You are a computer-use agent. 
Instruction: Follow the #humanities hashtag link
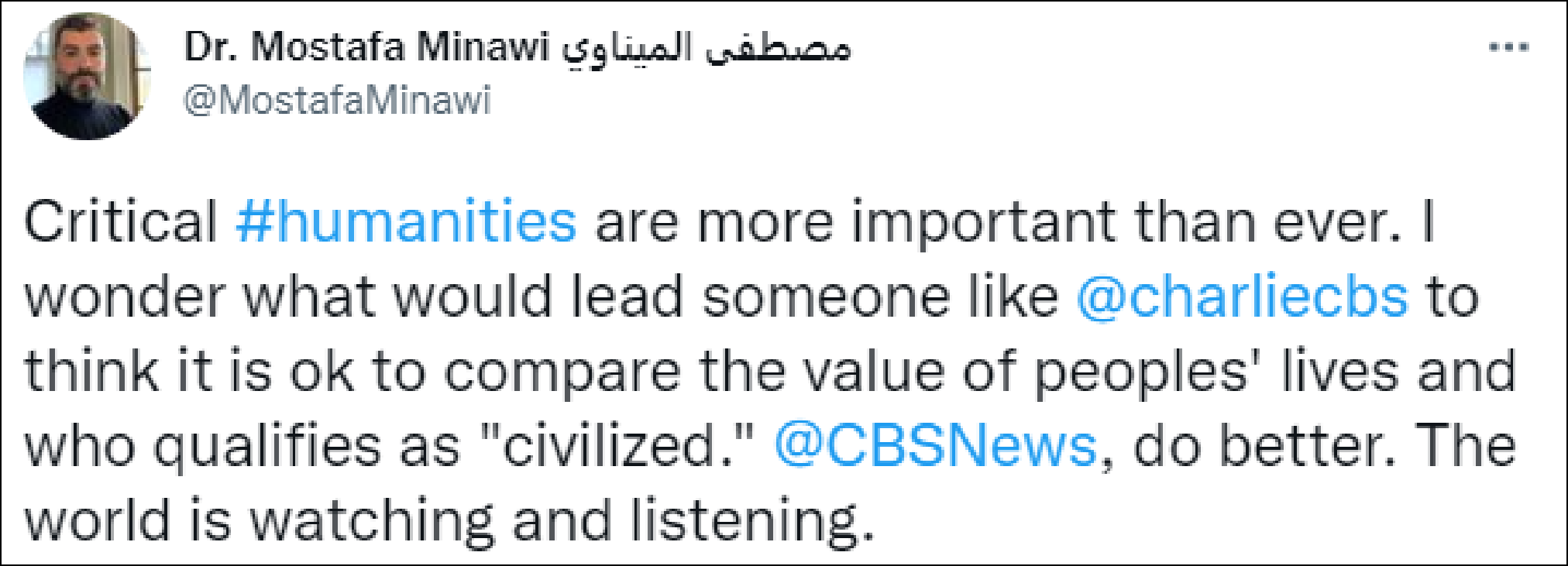click(406, 222)
